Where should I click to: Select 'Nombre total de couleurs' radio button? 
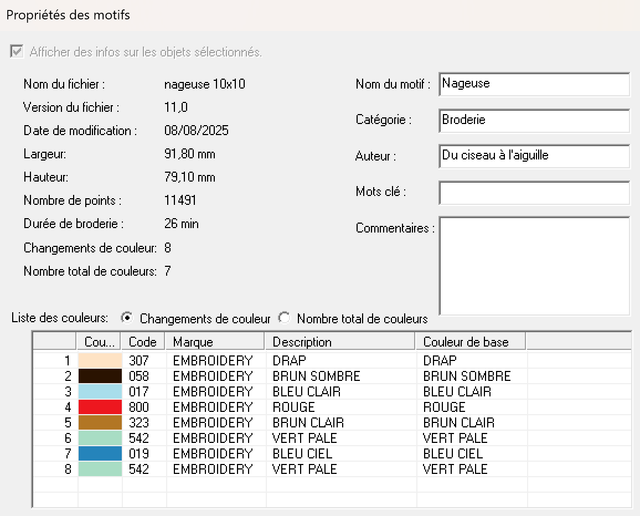click(284, 318)
